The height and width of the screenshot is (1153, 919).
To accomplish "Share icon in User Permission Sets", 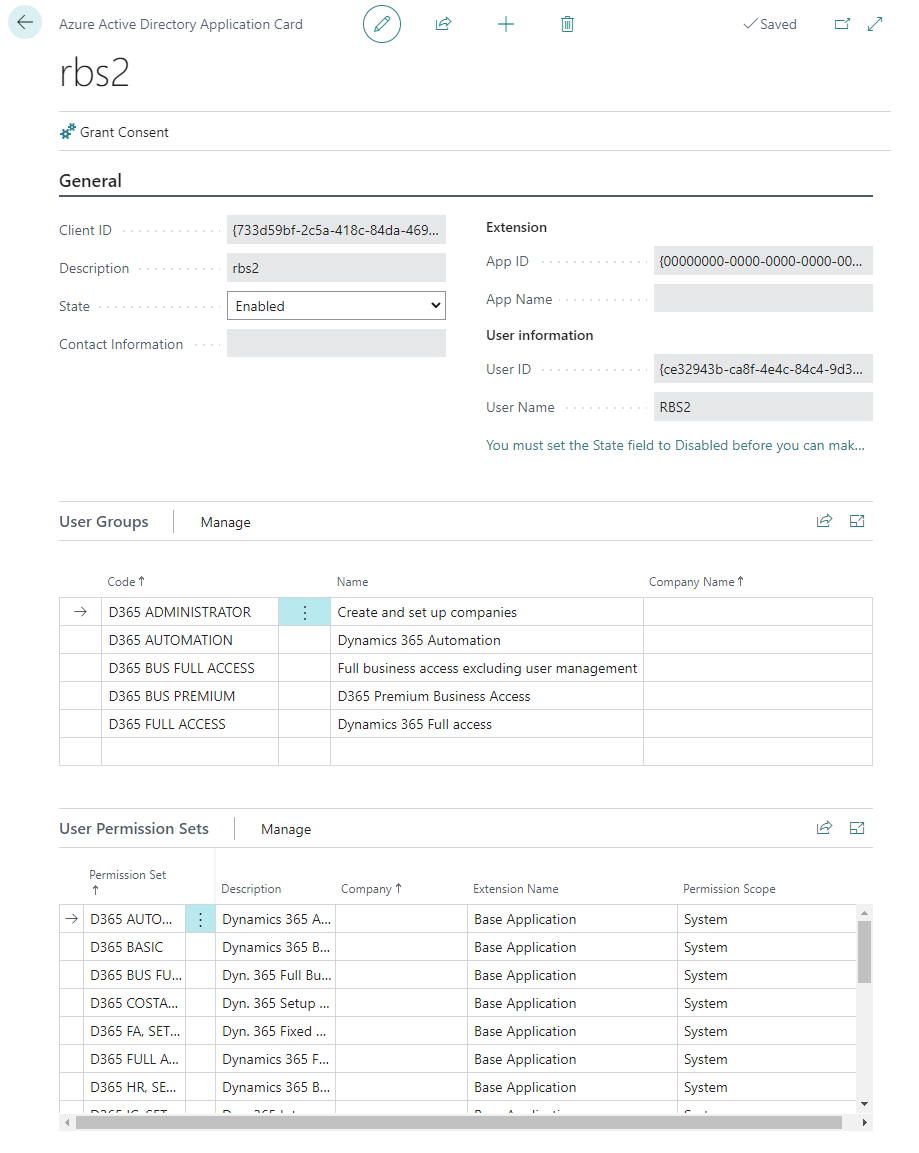I will pyautogui.click(x=824, y=828).
